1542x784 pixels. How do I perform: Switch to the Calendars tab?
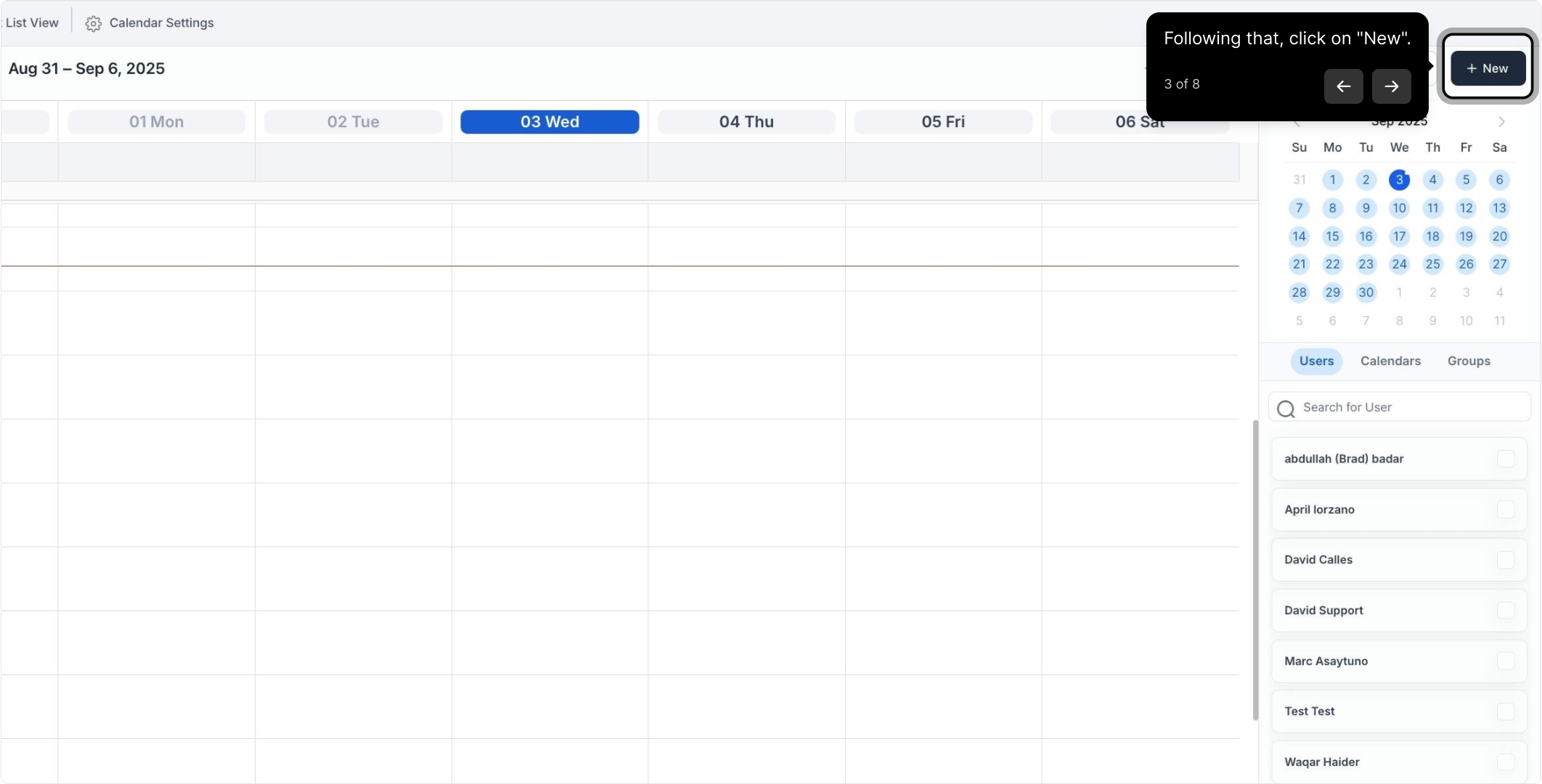click(1390, 361)
